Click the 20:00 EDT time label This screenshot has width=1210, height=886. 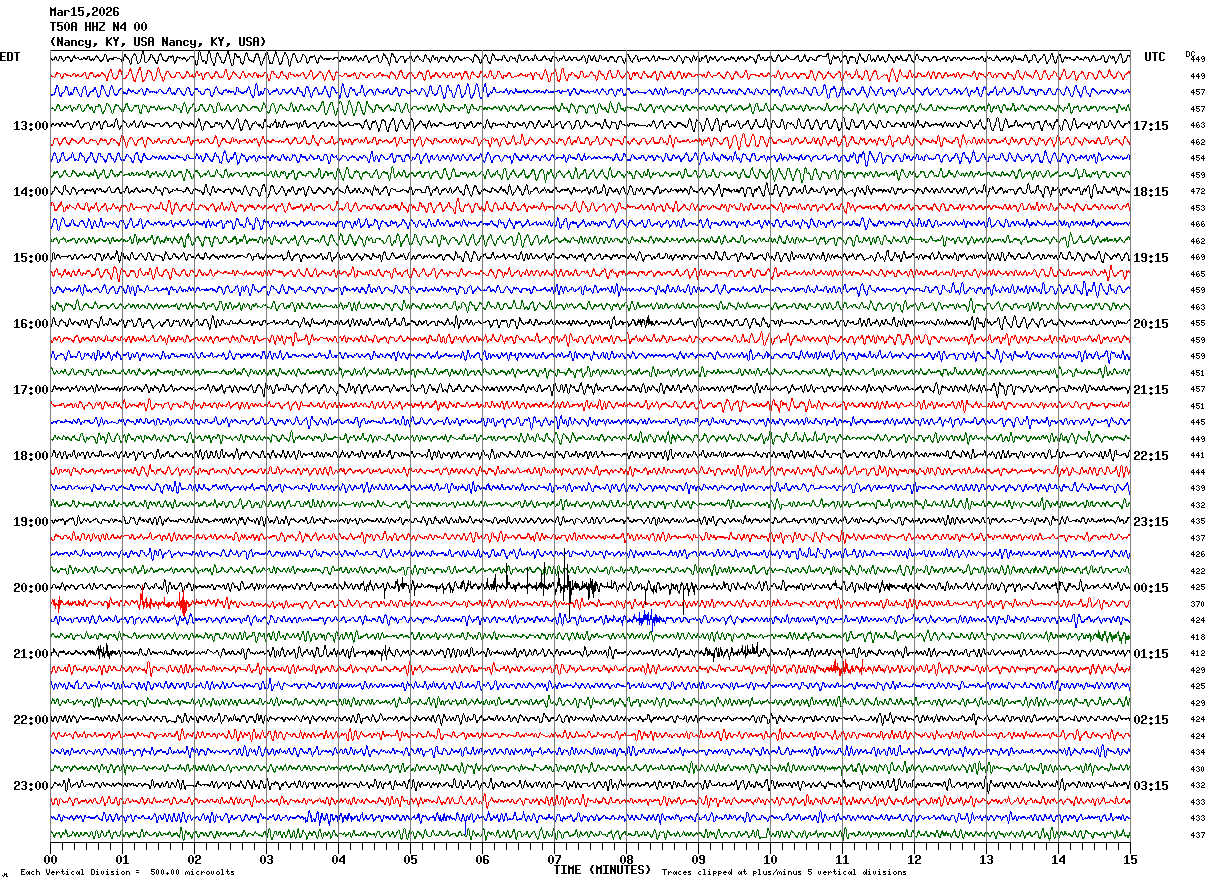click(x=30, y=588)
